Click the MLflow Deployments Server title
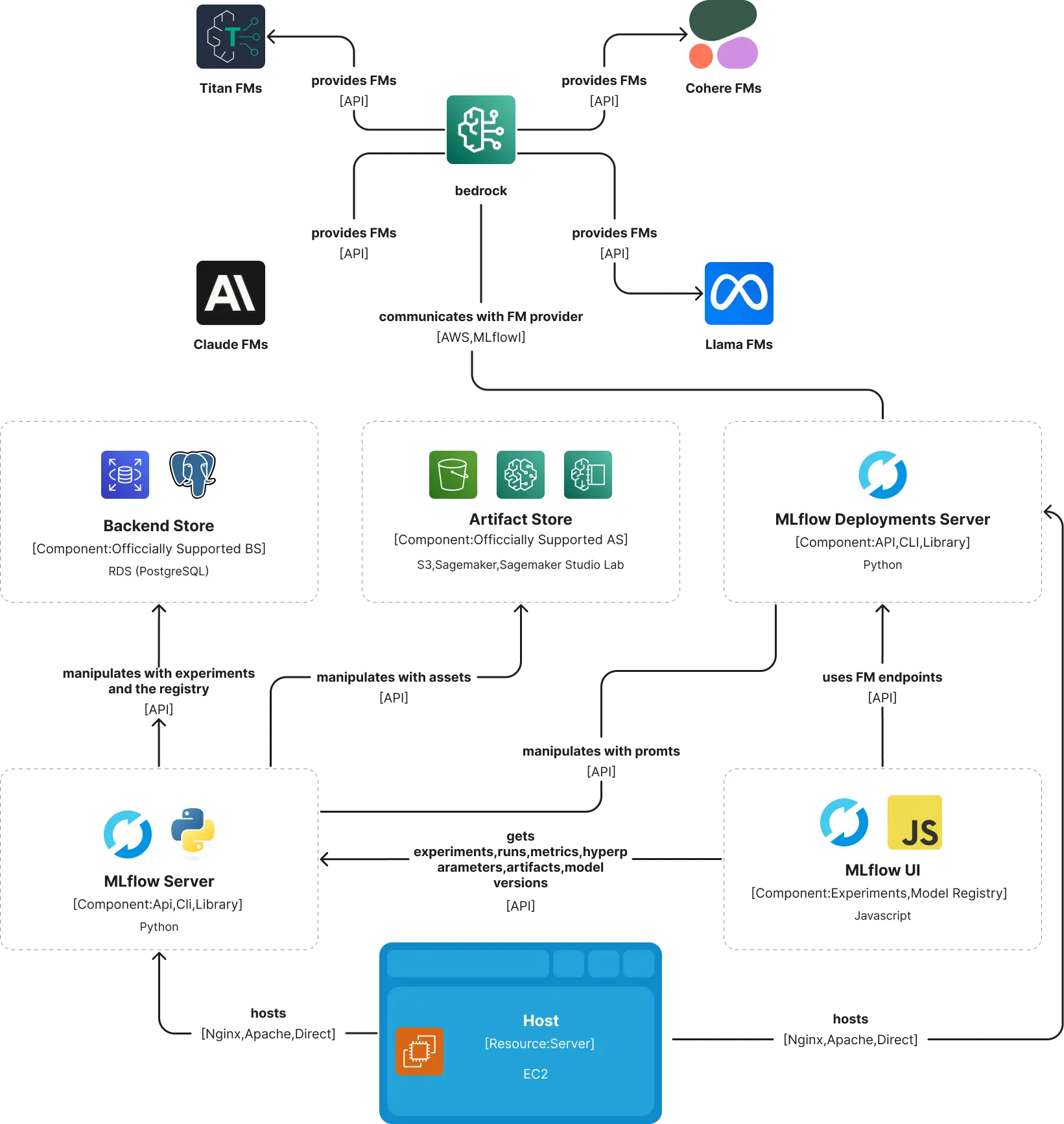The width and height of the screenshot is (1064, 1124). pos(882,520)
